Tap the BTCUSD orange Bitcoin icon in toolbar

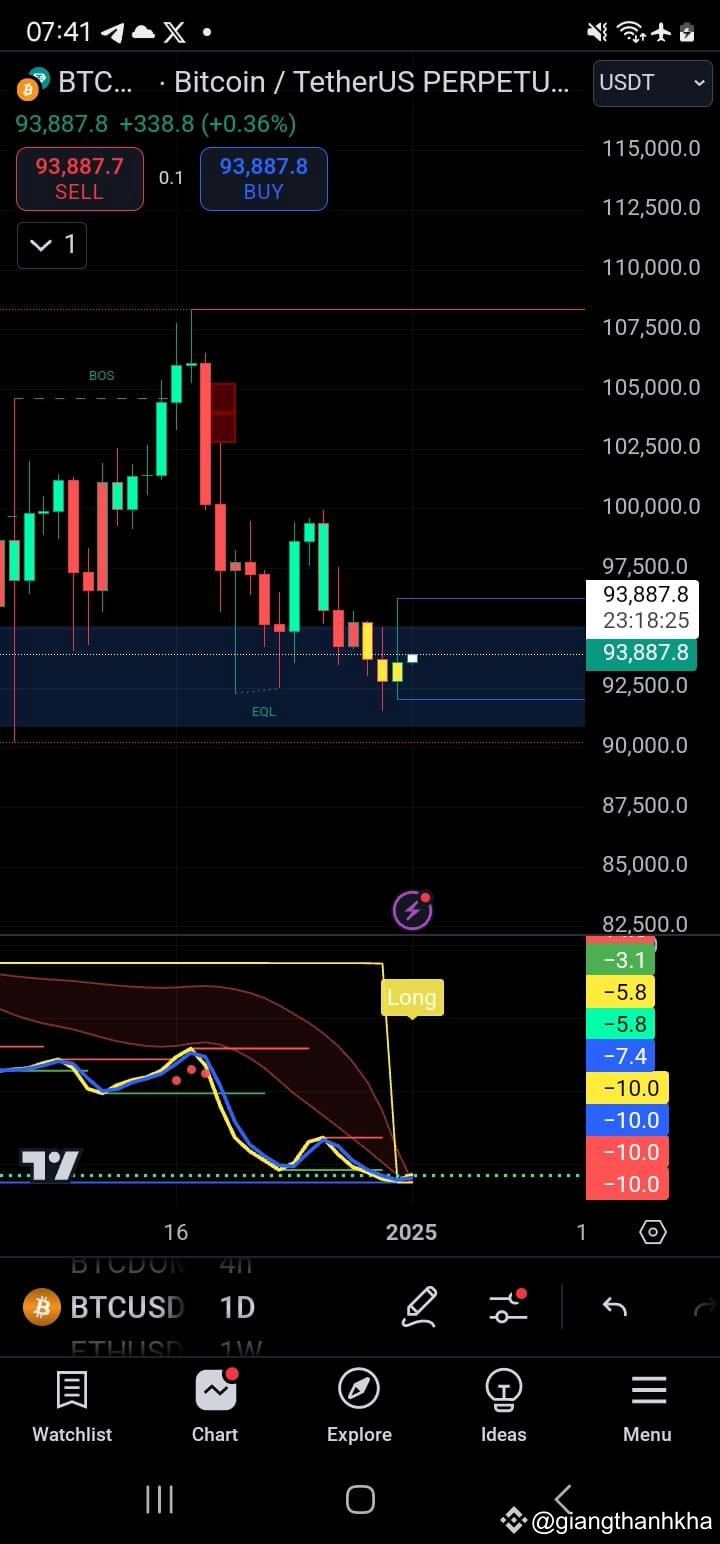pyautogui.click(x=42, y=1307)
